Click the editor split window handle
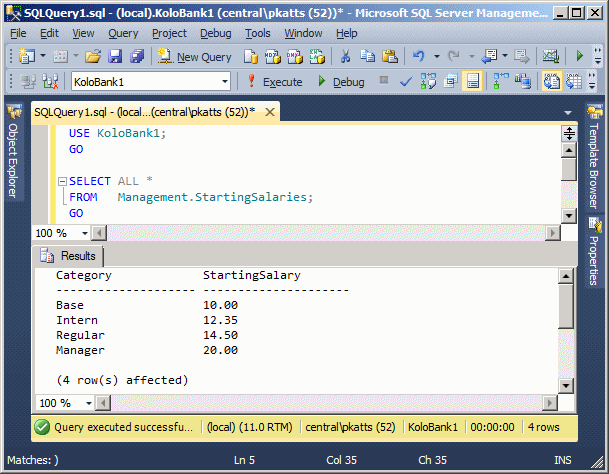Image resolution: width=609 pixels, height=474 pixels. (569, 133)
